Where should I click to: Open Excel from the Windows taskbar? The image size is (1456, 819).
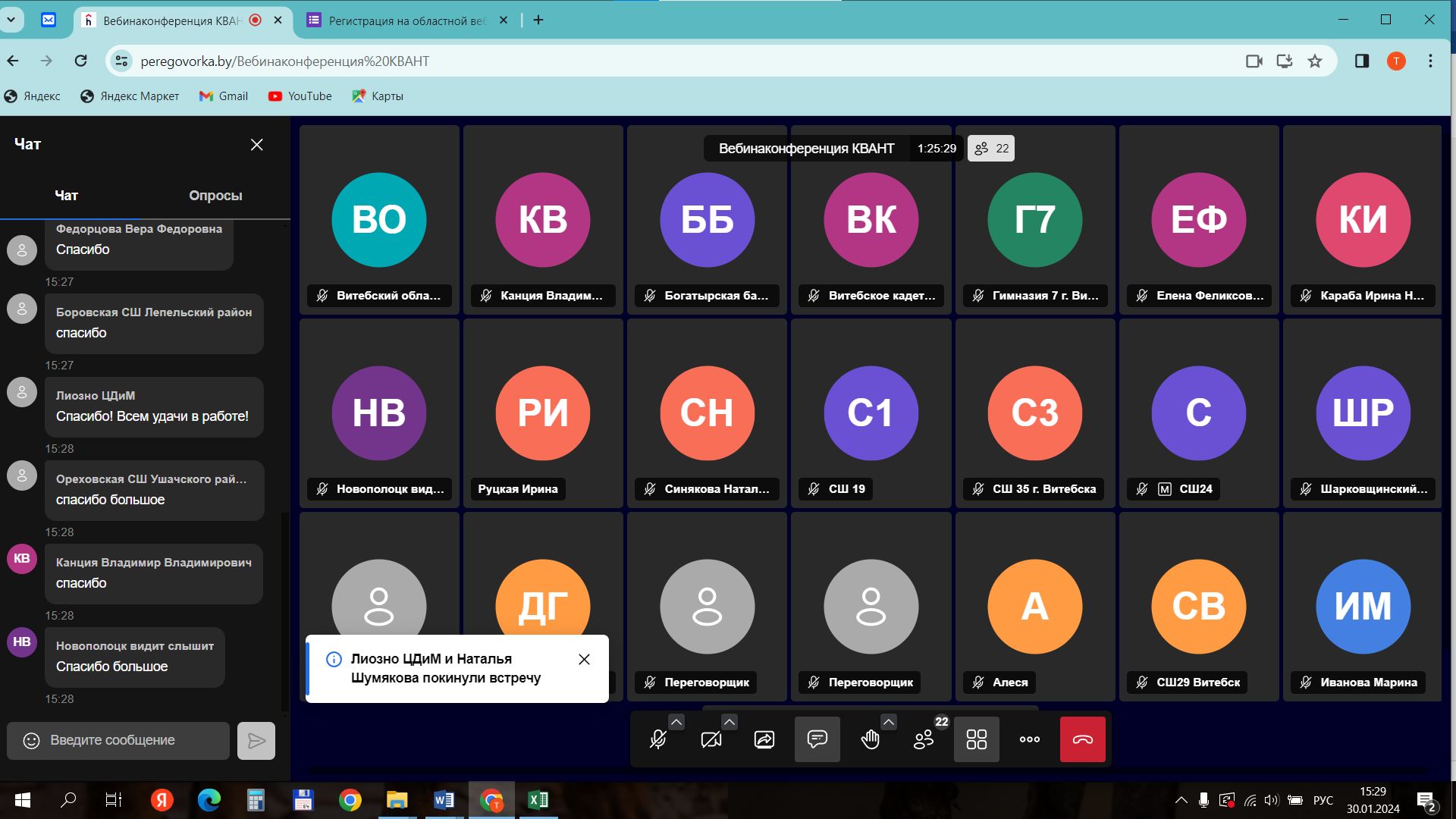538,800
